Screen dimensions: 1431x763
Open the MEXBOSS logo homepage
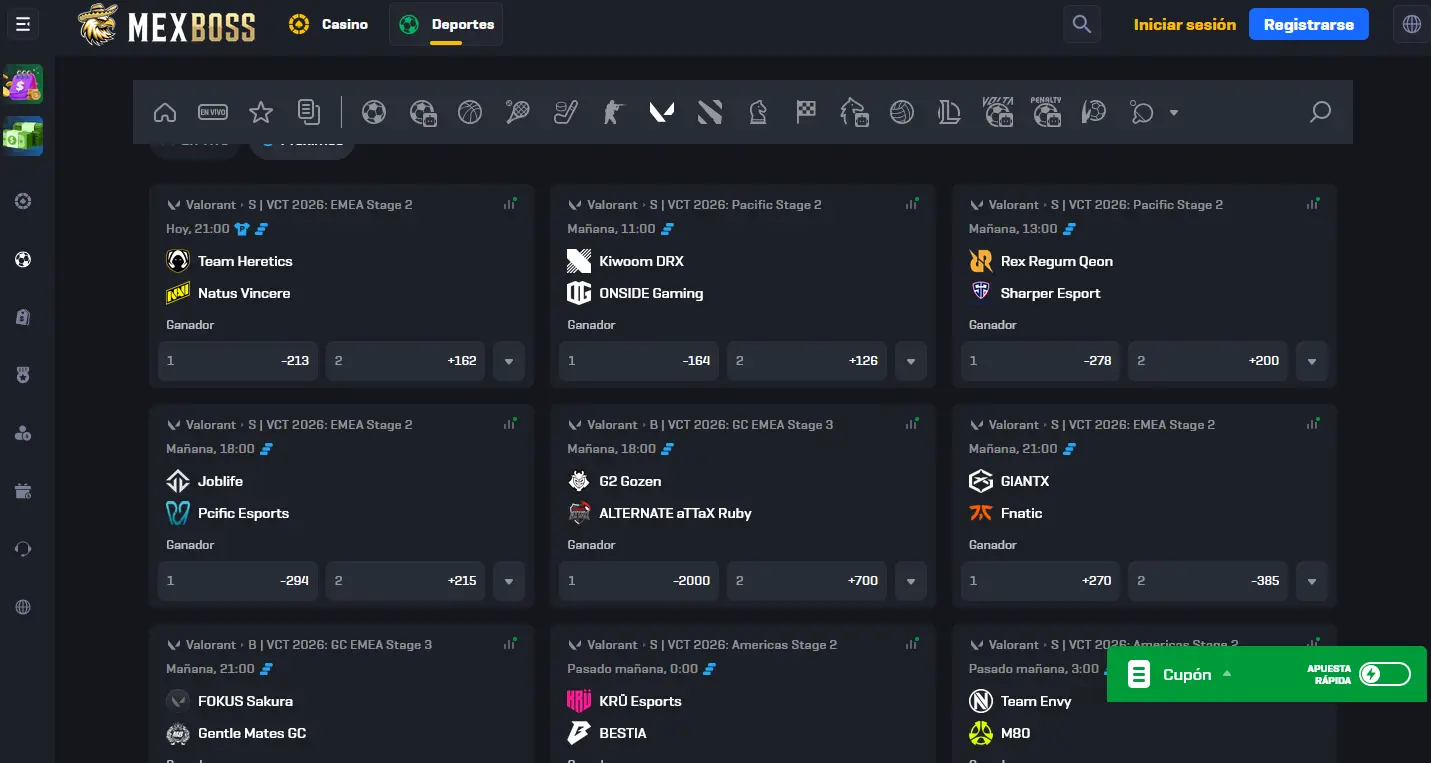[x=167, y=25]
